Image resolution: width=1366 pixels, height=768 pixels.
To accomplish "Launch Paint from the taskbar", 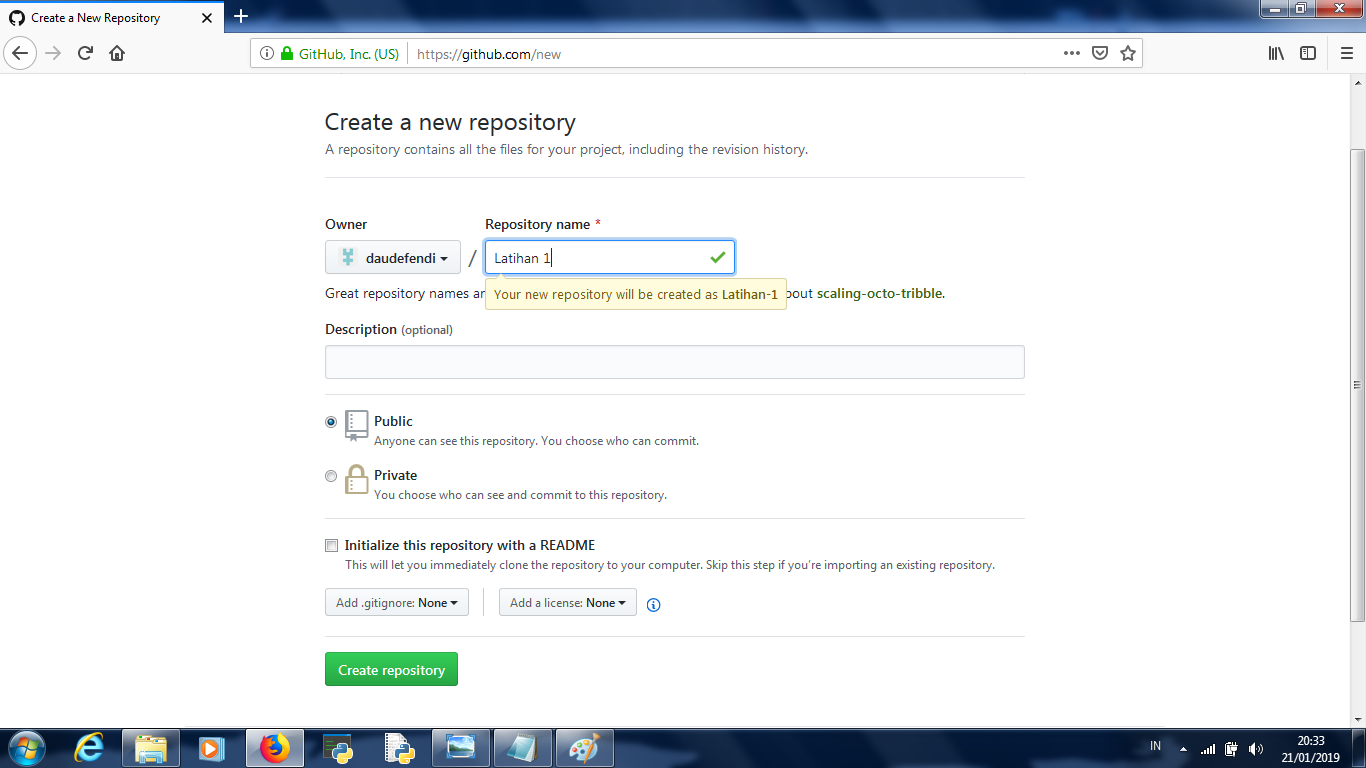I will click(x=584, y=747).
